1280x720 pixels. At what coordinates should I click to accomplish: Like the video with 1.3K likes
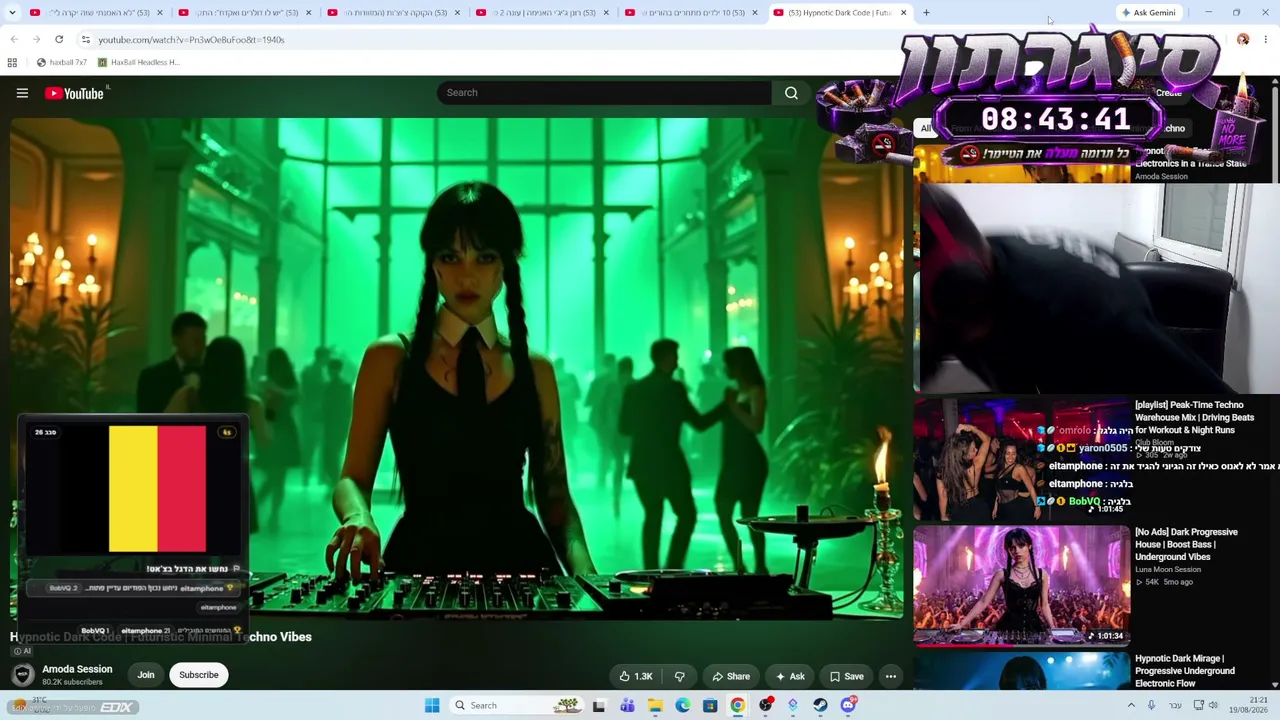click(636, 676)
